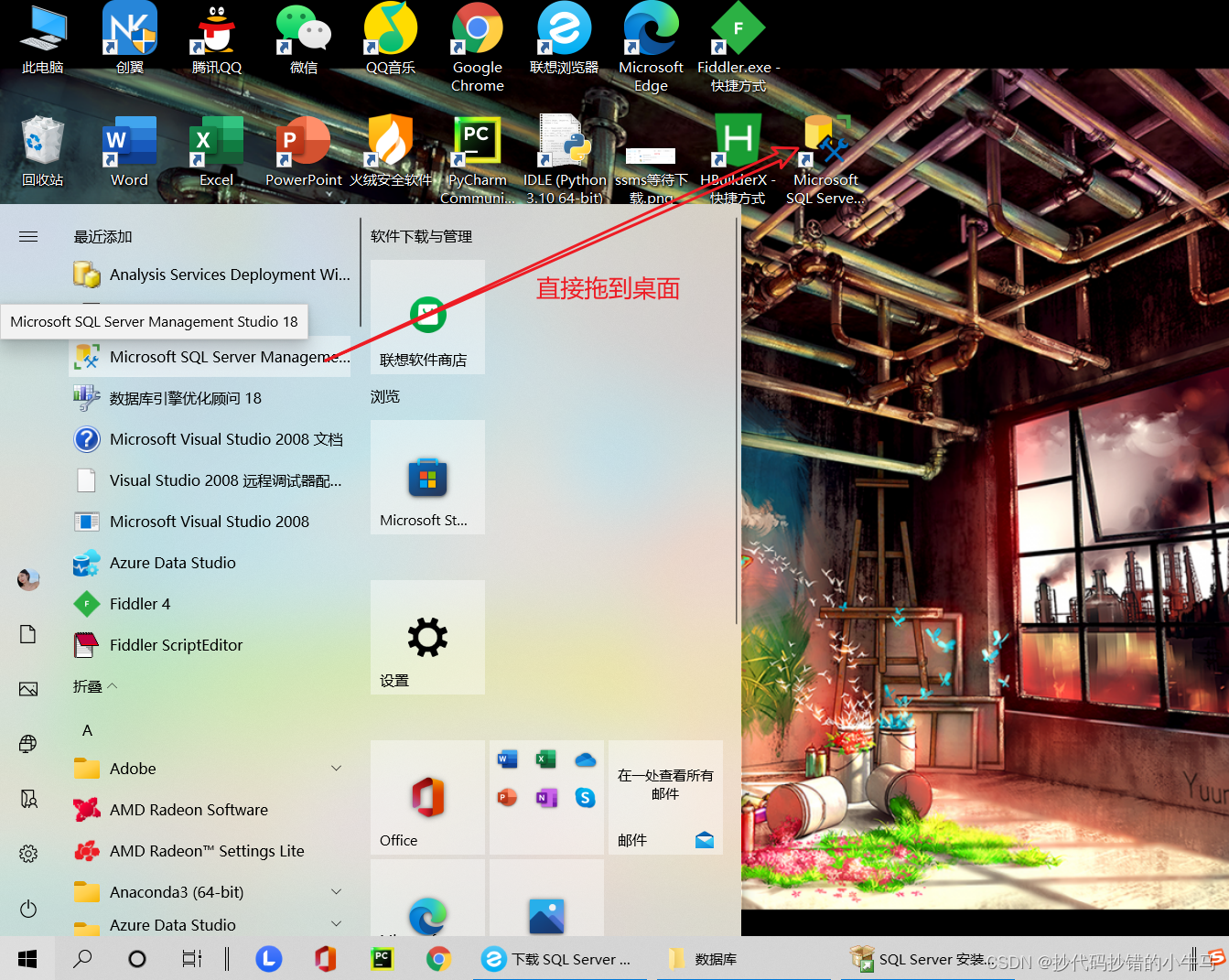Open 此电脑 desktop icon
The width and height of the screenshot is (1229, 980).
43,41
